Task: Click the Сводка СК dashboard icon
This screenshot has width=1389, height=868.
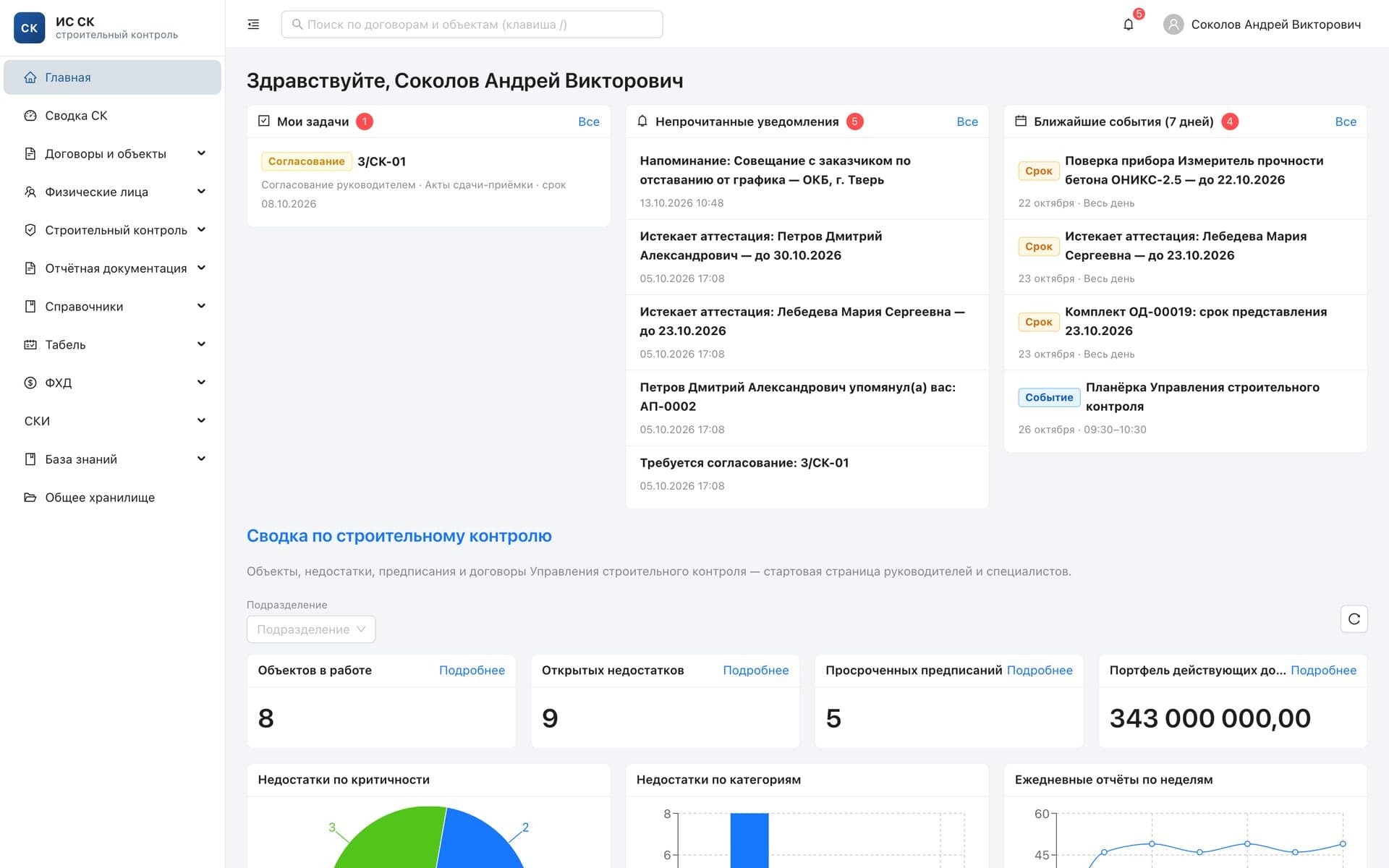Action: [x=30, y=116]
